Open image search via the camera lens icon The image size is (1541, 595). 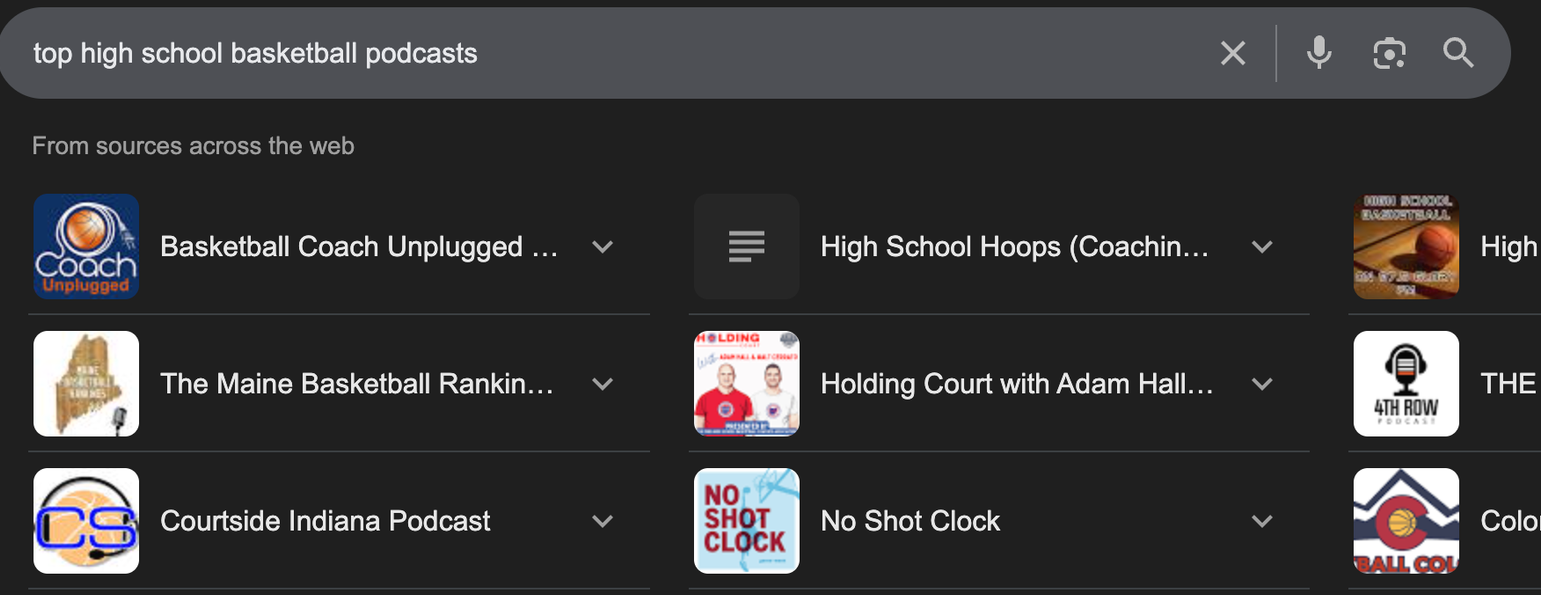tap(1389, 53)
